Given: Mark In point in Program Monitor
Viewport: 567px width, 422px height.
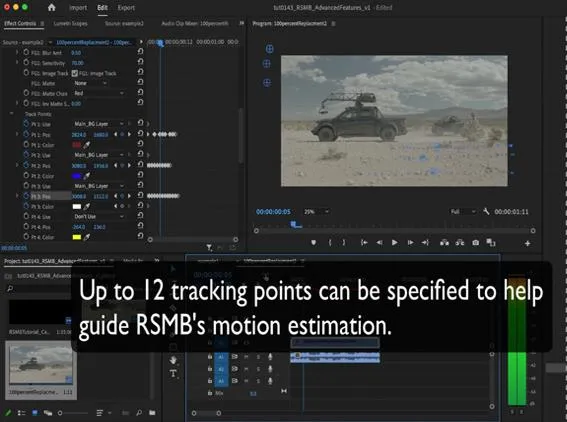Looking at the screenshot, I should 330,243.
